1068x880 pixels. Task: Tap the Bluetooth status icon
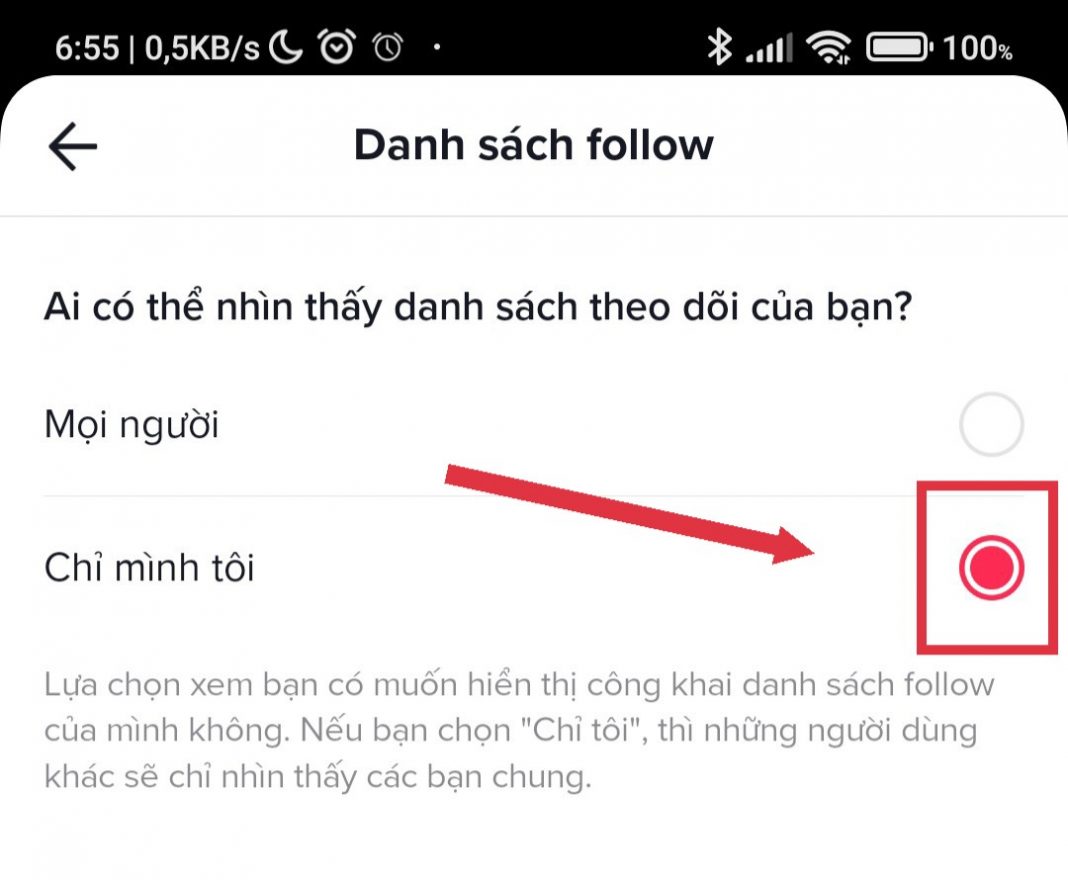tap(719, 47)
